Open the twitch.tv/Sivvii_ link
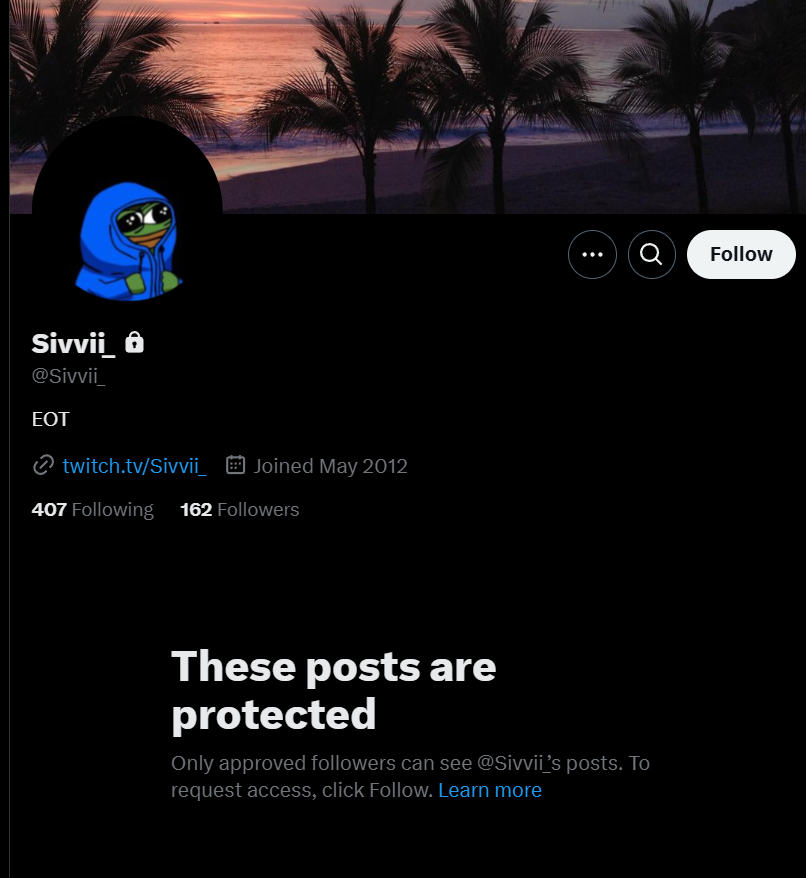The height and width of the screenshot is (878, 806). [x=134, y=466]
